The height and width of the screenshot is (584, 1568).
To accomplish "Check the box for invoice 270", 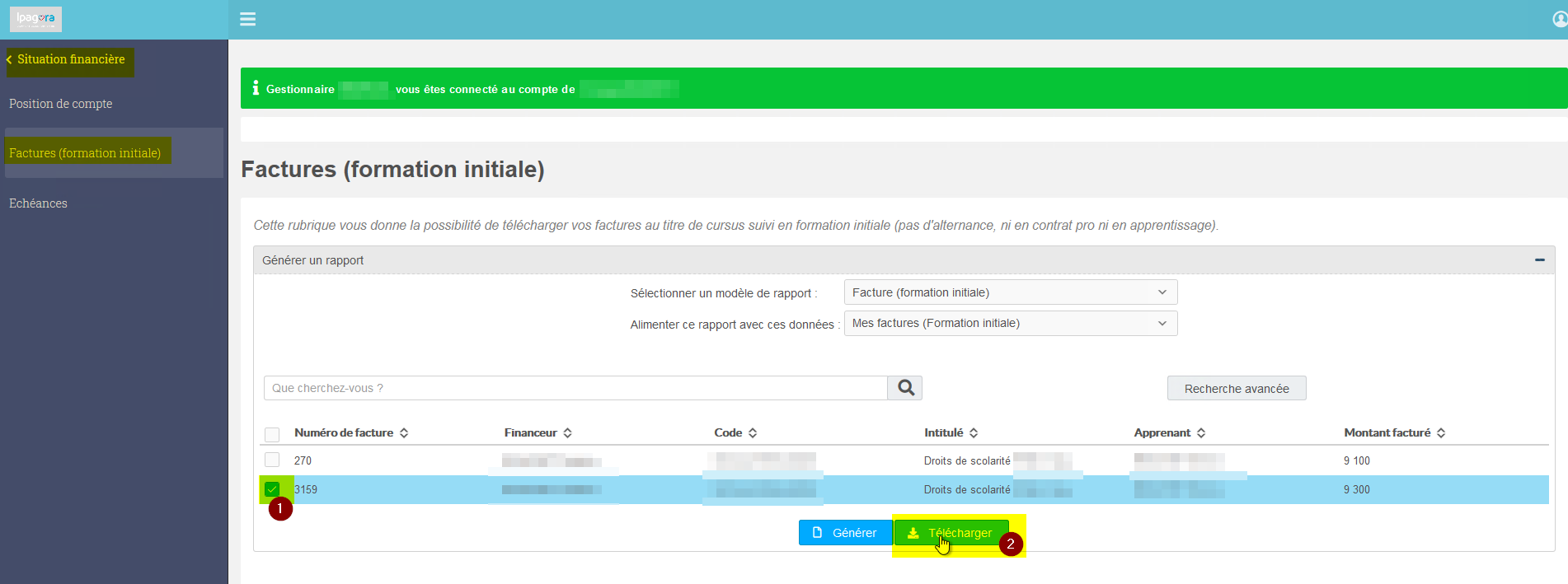I will [272, 460].
